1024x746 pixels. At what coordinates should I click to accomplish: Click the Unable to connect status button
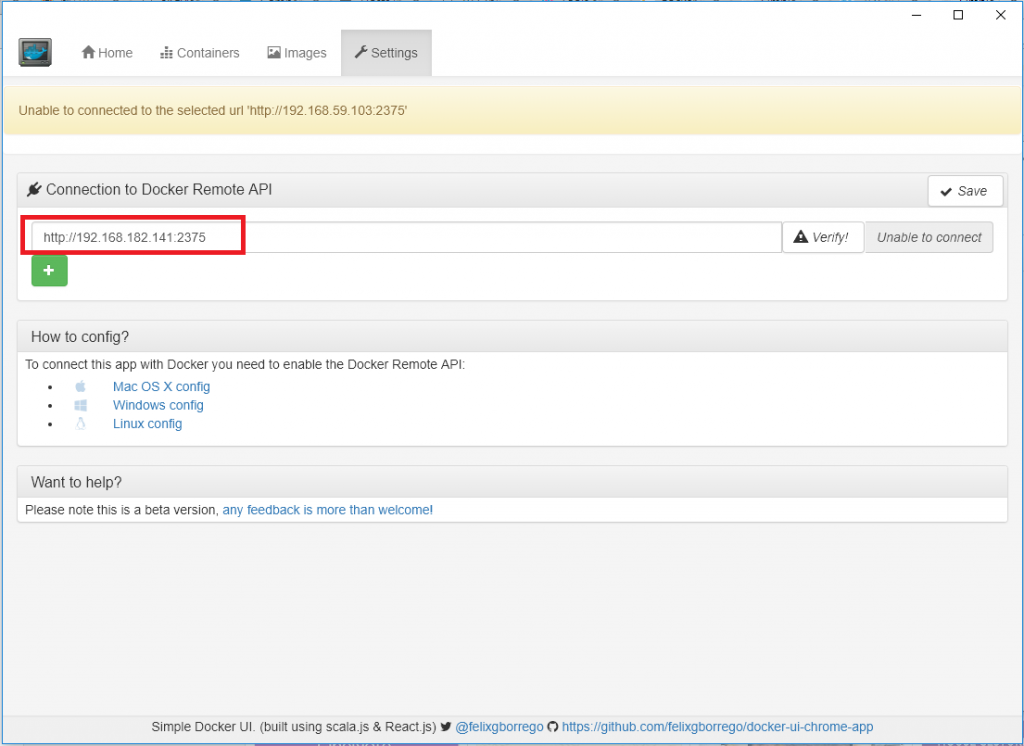(929, 237)
